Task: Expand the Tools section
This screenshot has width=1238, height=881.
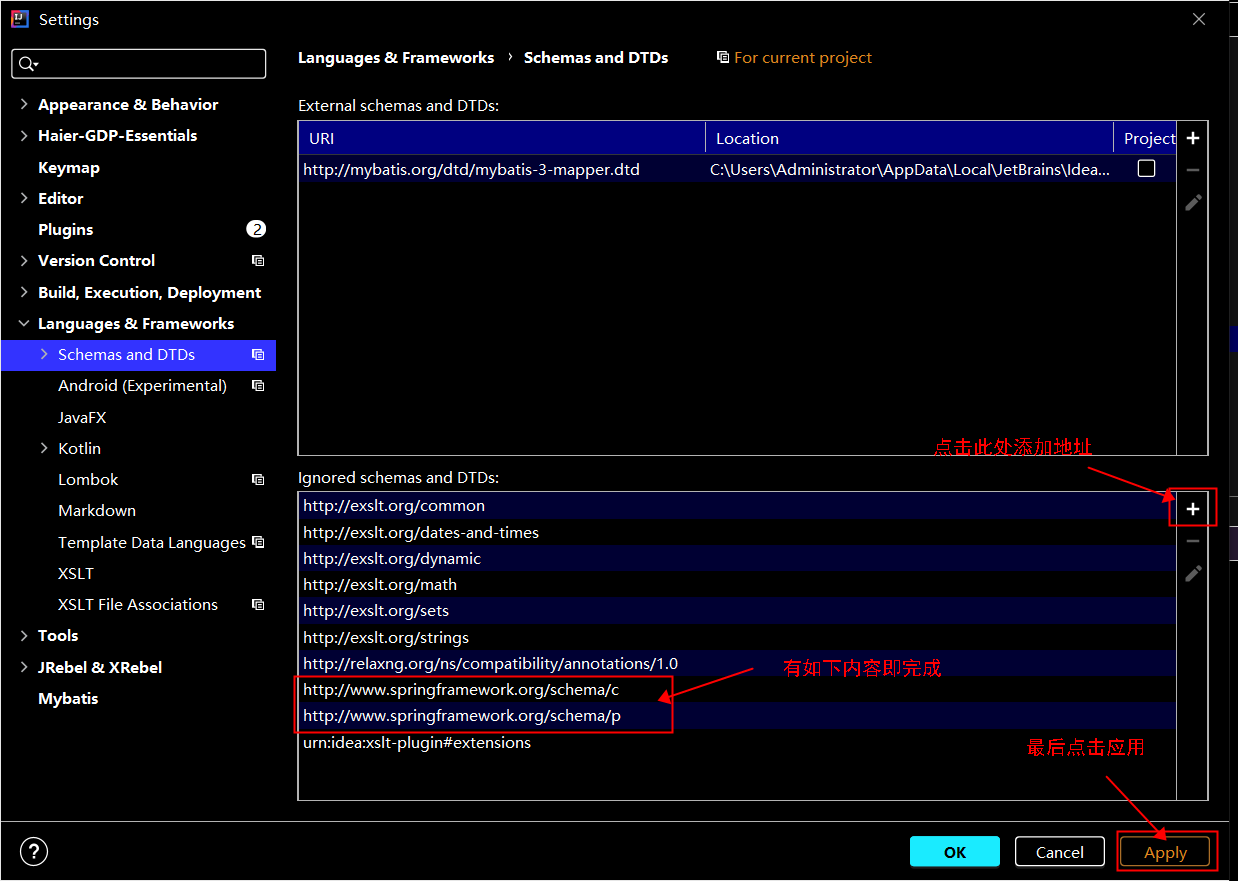Action: point(24,635)
